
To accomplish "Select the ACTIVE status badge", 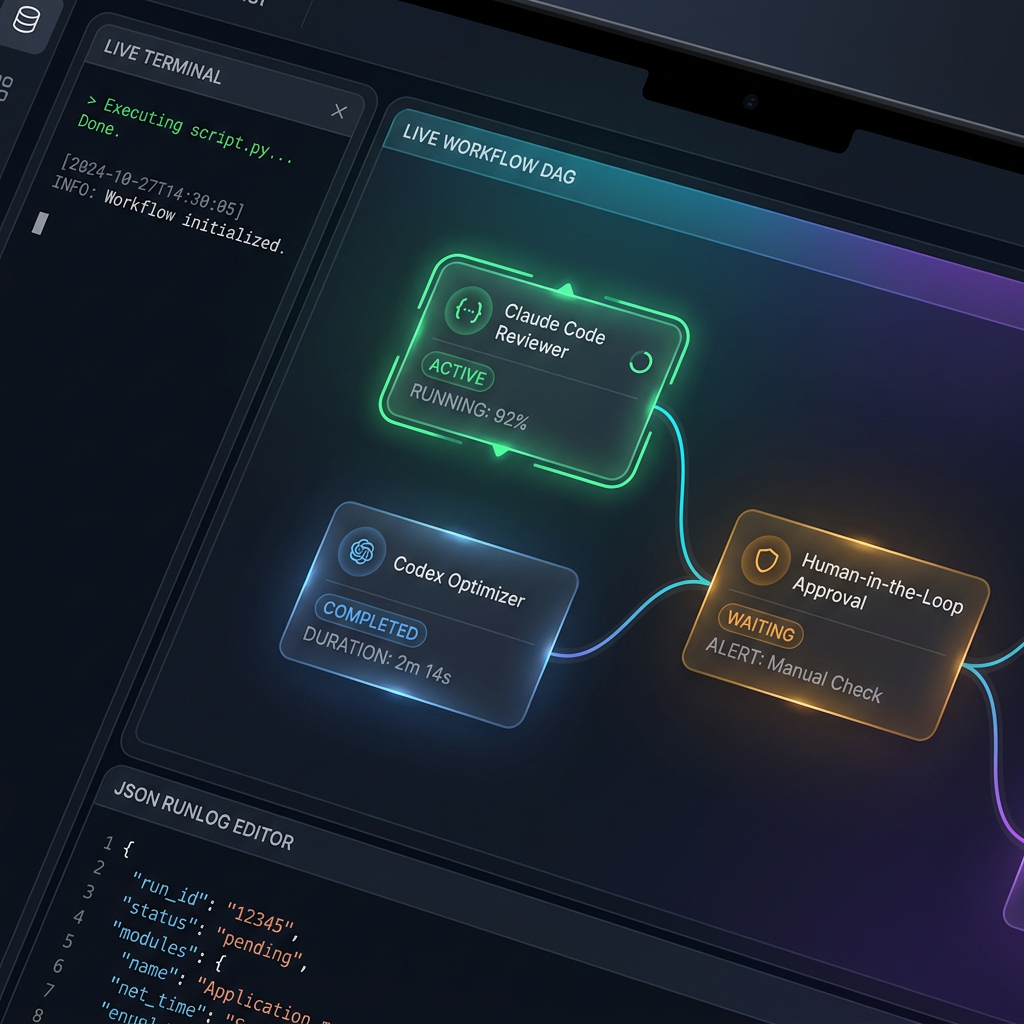I will pyautogui.click(x=458, y=372).
